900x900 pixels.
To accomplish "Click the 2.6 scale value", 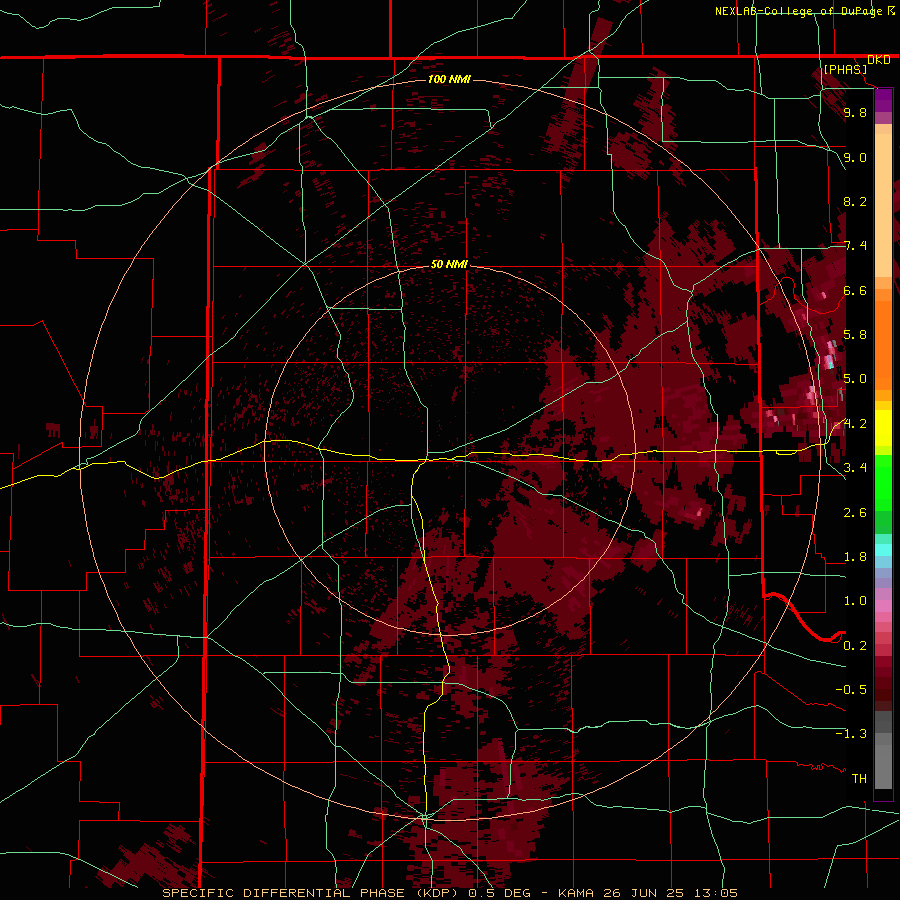I will [855, 512].
